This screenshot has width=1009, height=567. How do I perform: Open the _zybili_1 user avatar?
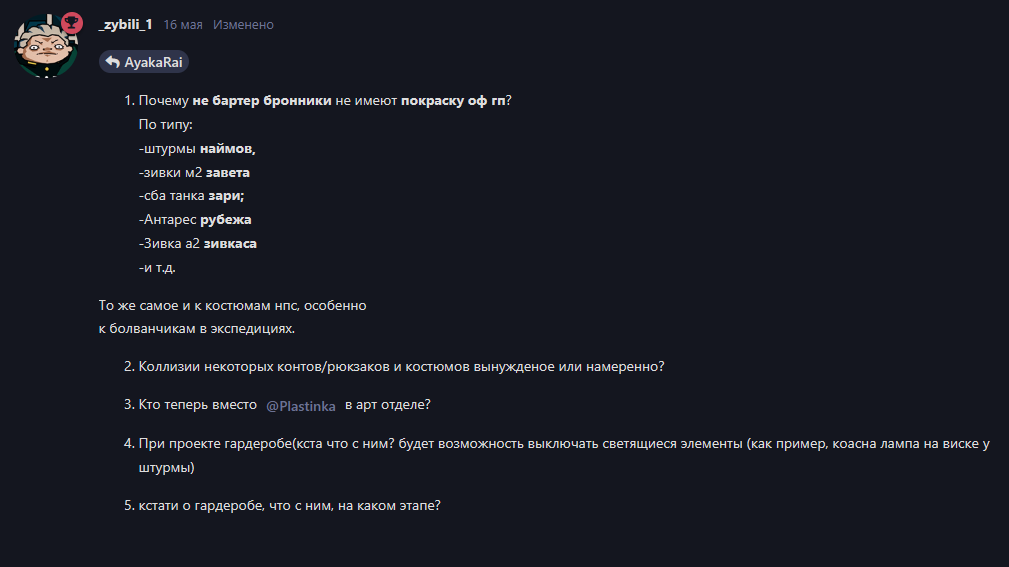[x=45, y=46]
